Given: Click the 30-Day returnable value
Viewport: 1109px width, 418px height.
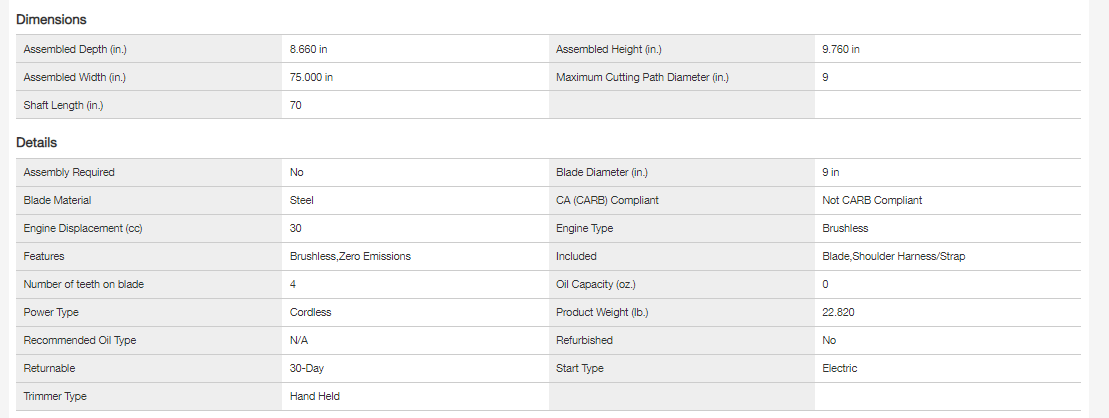Looking at the screenshot, I should coord(307,368).
